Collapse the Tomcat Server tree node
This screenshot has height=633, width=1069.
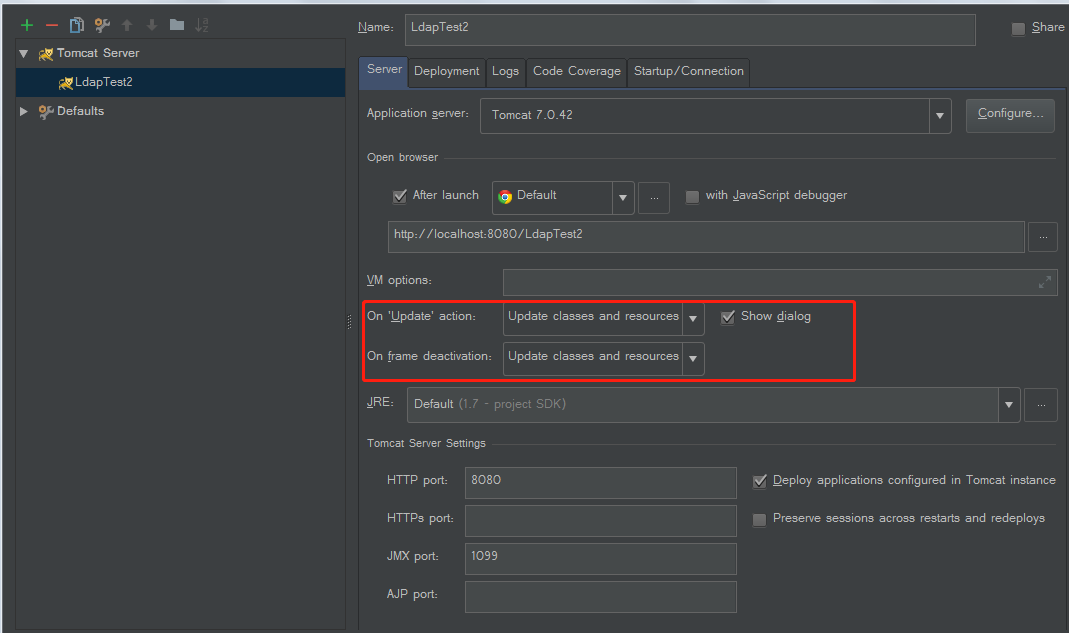[24, 53]
